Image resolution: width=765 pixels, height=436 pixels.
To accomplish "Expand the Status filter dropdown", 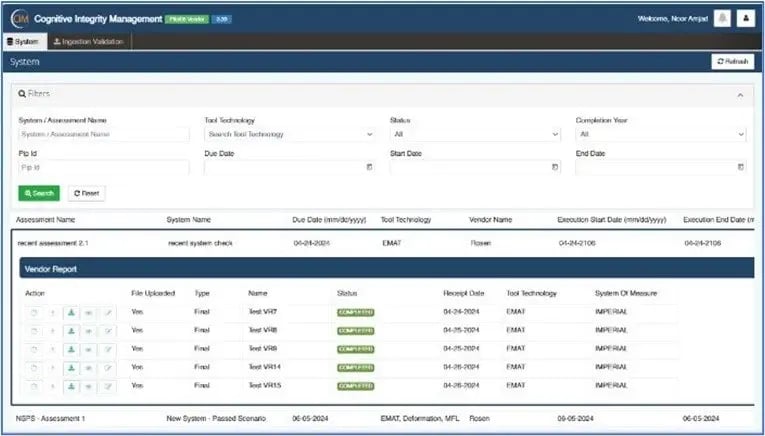I will click(x=474, y=134).
